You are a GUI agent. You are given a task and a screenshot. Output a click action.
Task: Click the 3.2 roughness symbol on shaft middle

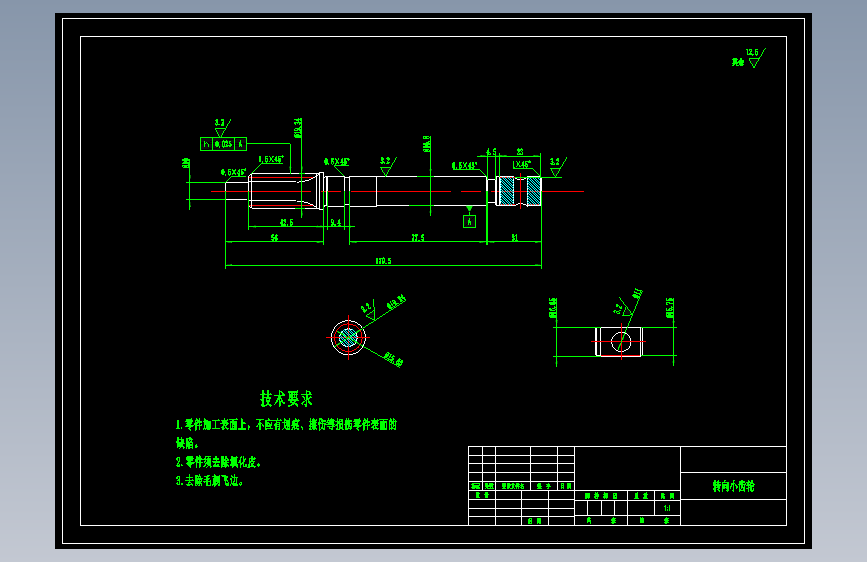(x=388, y=166)
